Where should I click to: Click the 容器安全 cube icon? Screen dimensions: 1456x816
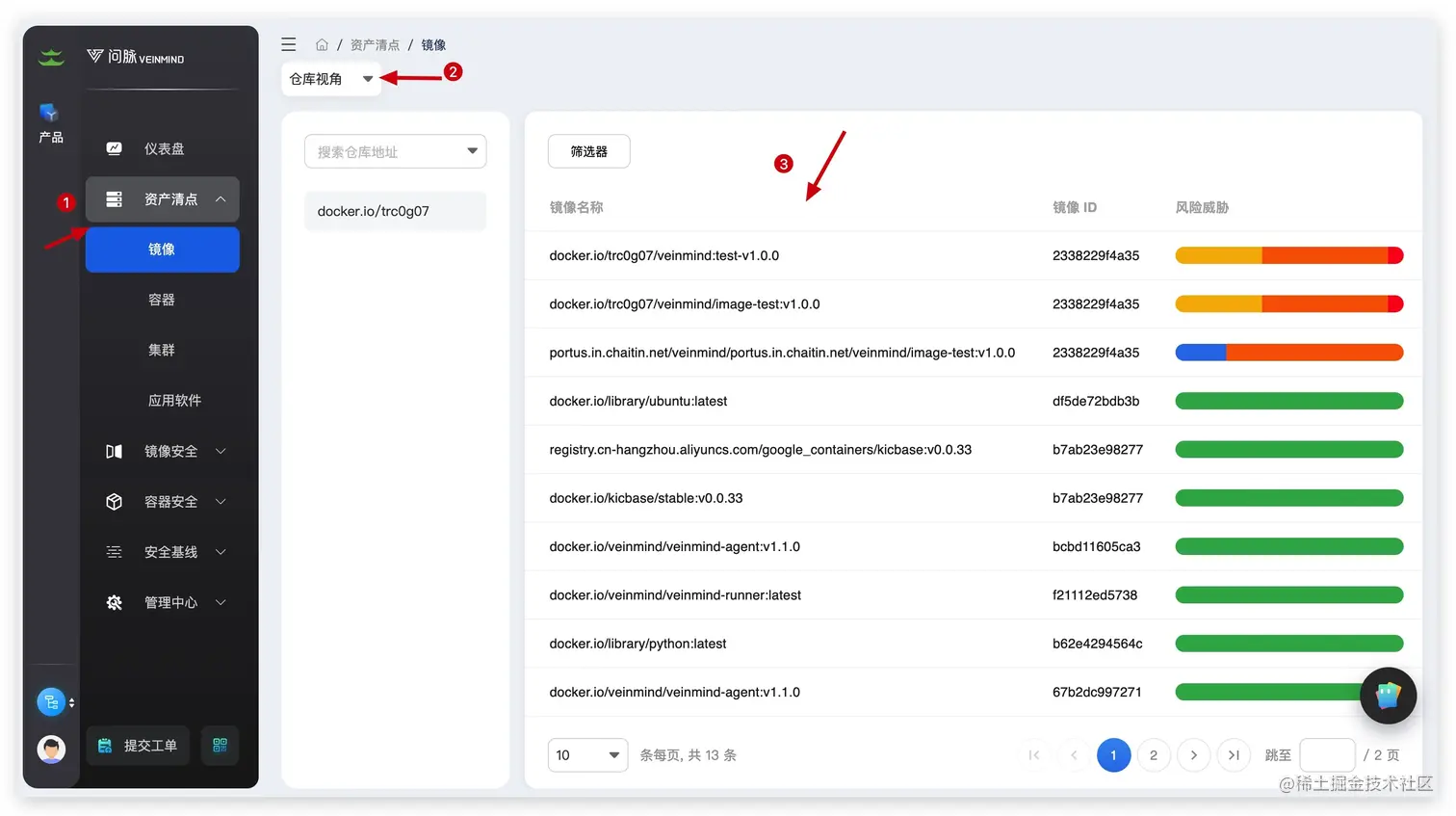pos(114,501)
